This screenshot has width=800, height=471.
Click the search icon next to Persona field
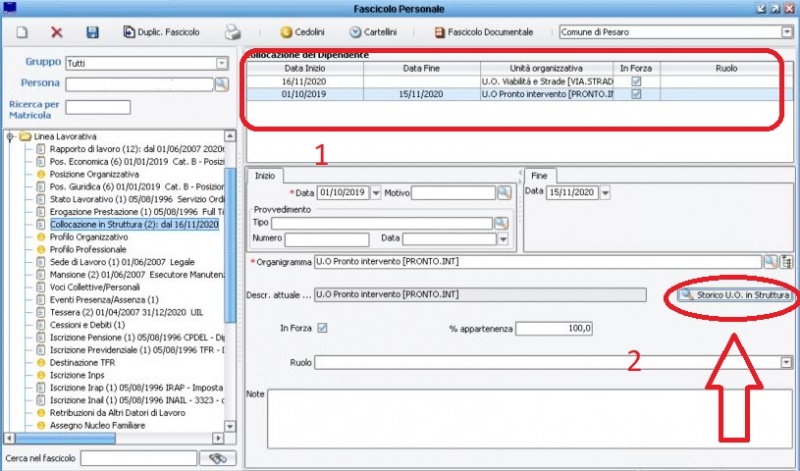(x=222, y=85)
